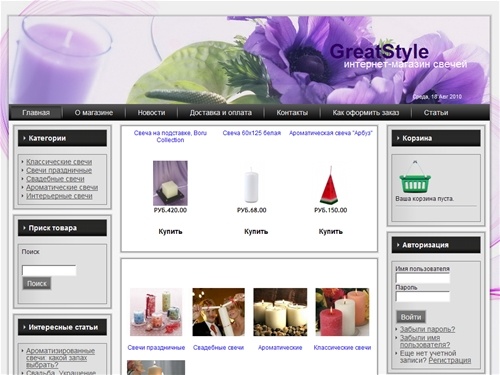Click the wedding couple category image
This screenshot has height=375, width=500.
click(218, 312)
